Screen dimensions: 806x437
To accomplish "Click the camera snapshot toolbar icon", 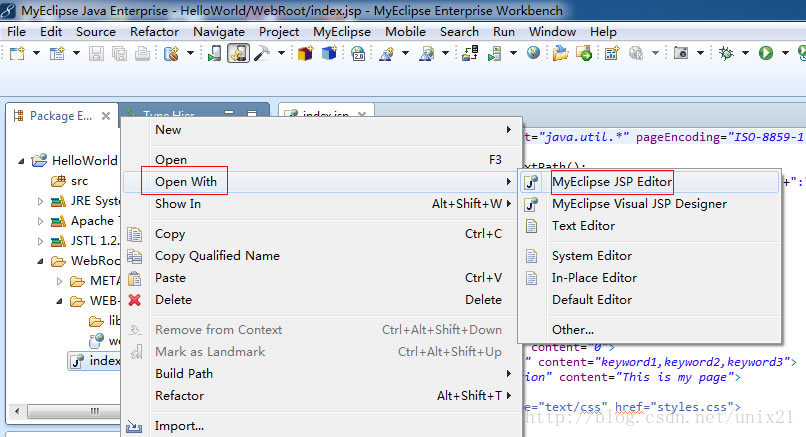I will (x=681, y=53).
